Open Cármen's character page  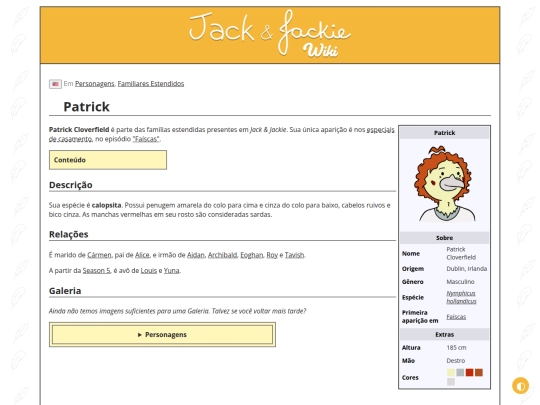pyautogui.click(x=99, y=255)
